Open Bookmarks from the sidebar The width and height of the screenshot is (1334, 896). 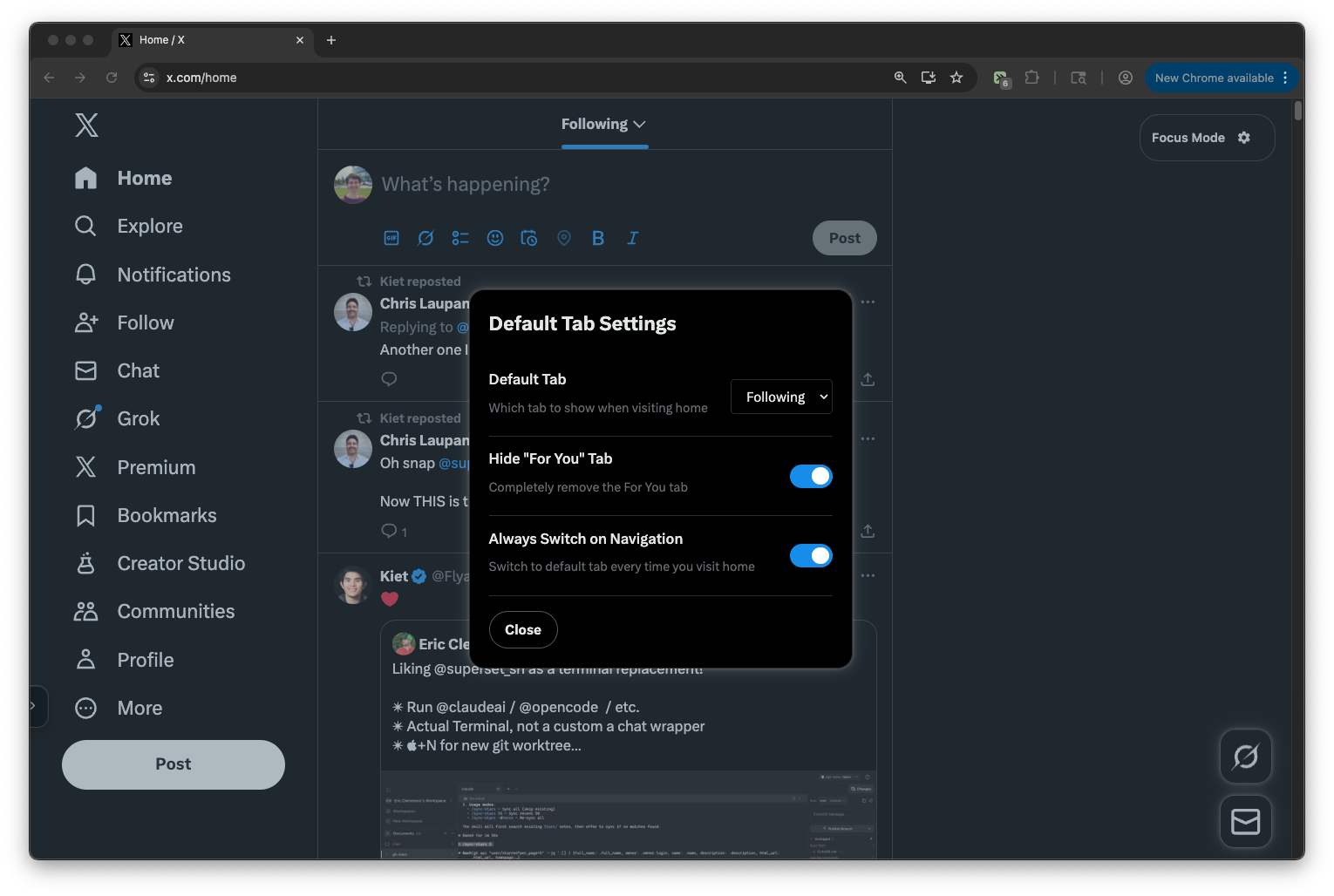coord(167,515)
